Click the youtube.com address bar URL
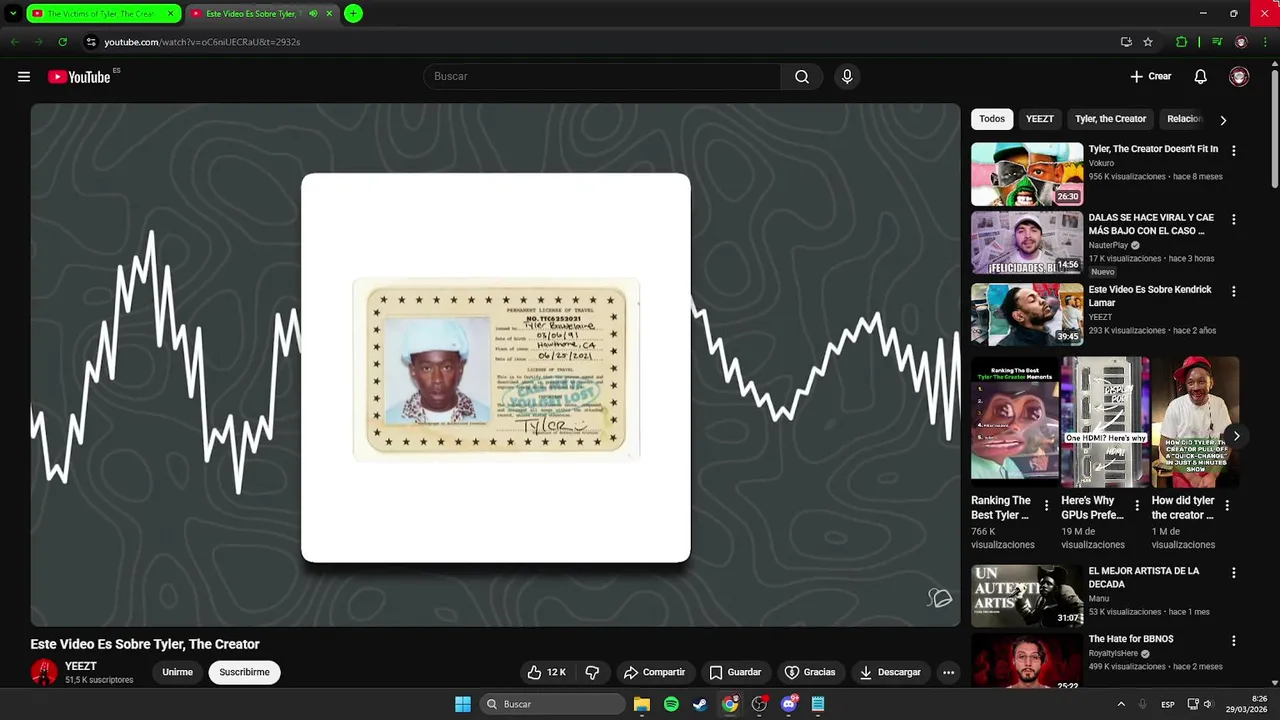 click(x=202, y=42)
